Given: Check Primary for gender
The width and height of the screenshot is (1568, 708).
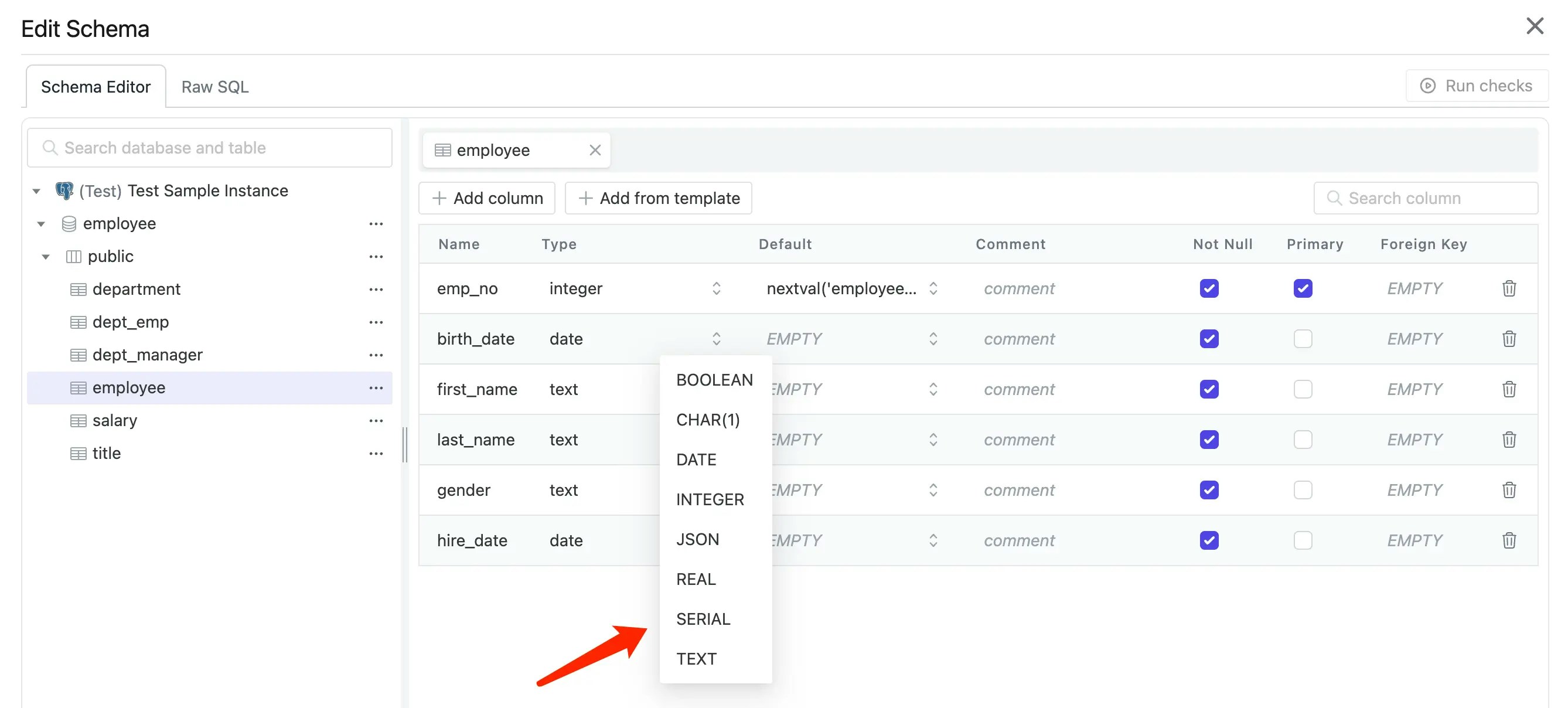Looking at the screenshot, I should (x=1303, y=490).
